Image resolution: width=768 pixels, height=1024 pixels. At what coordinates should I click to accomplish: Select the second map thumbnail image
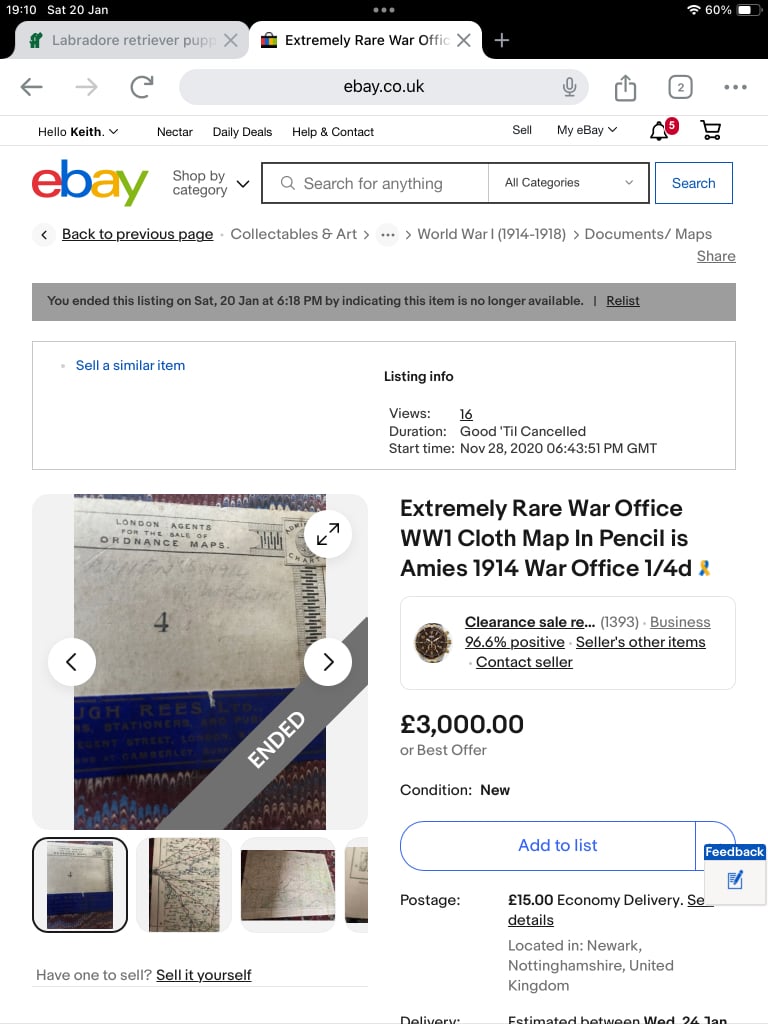click(x=184, y=884)
